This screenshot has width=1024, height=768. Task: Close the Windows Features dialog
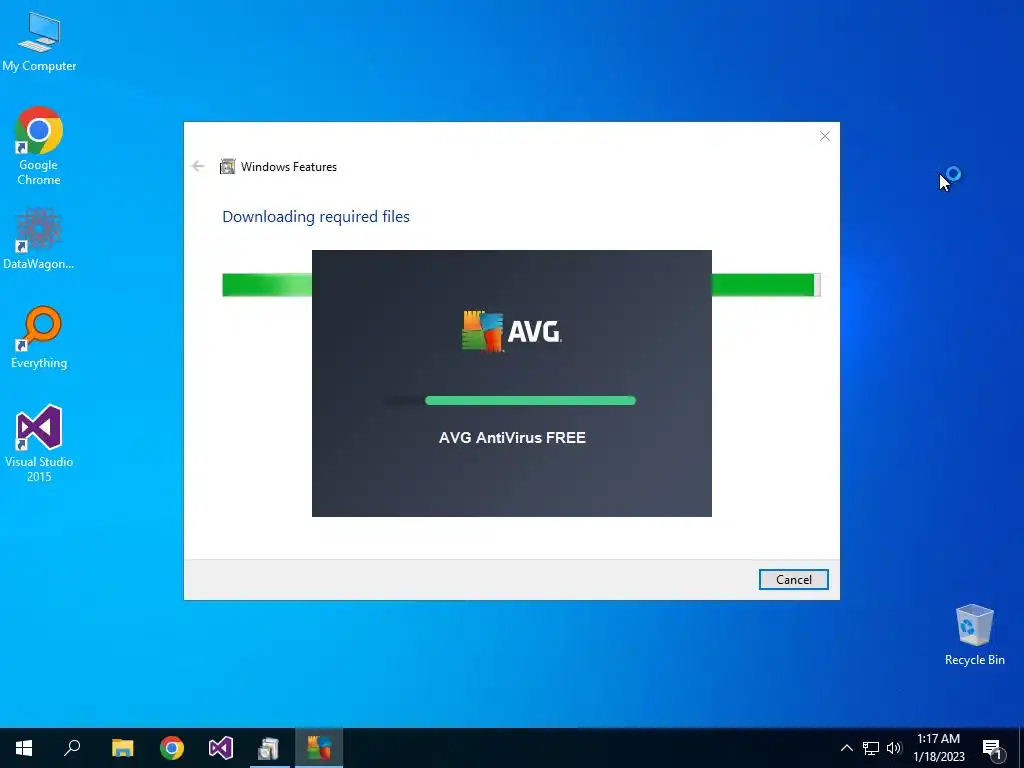pos(825,136)
